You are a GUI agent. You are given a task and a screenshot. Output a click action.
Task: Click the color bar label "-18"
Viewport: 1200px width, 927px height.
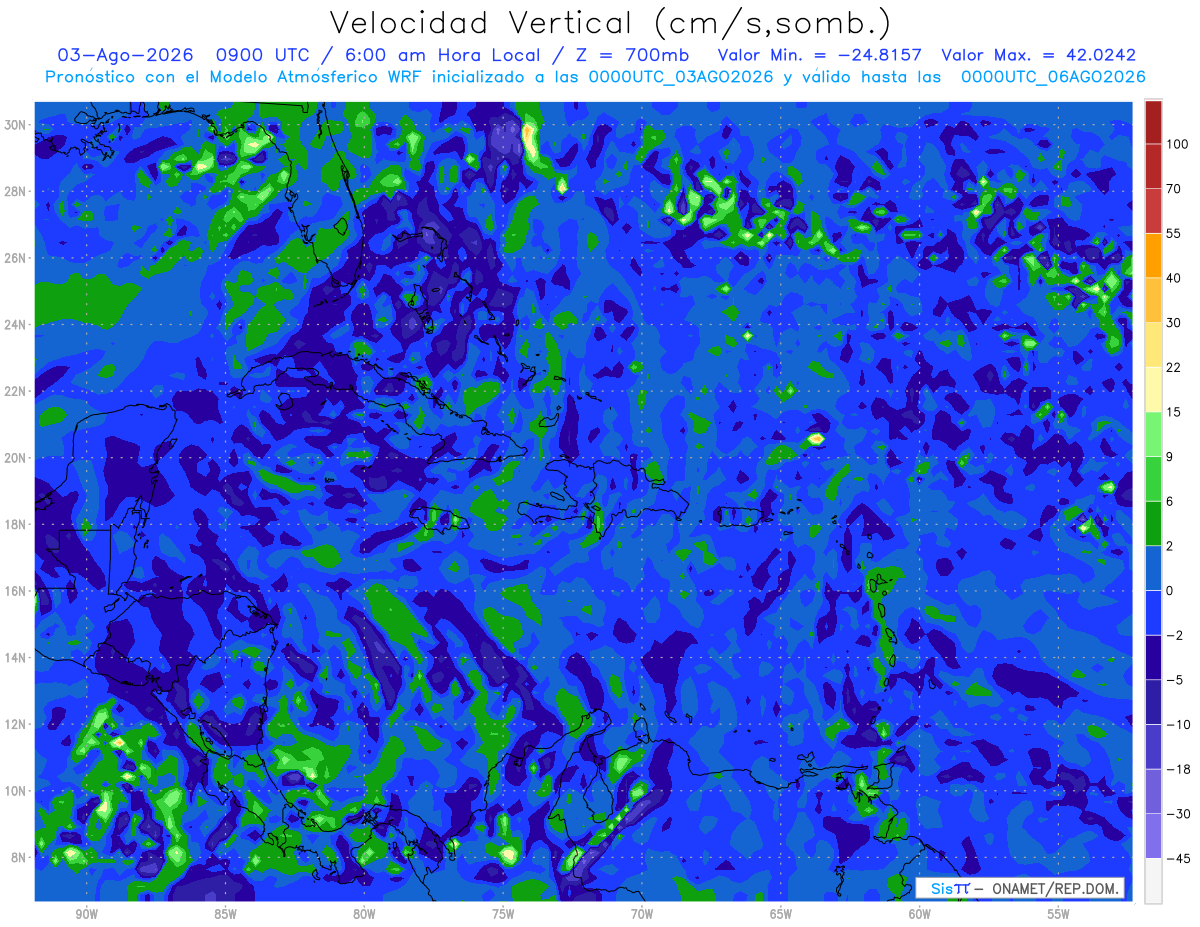[x=1178, y=769]
